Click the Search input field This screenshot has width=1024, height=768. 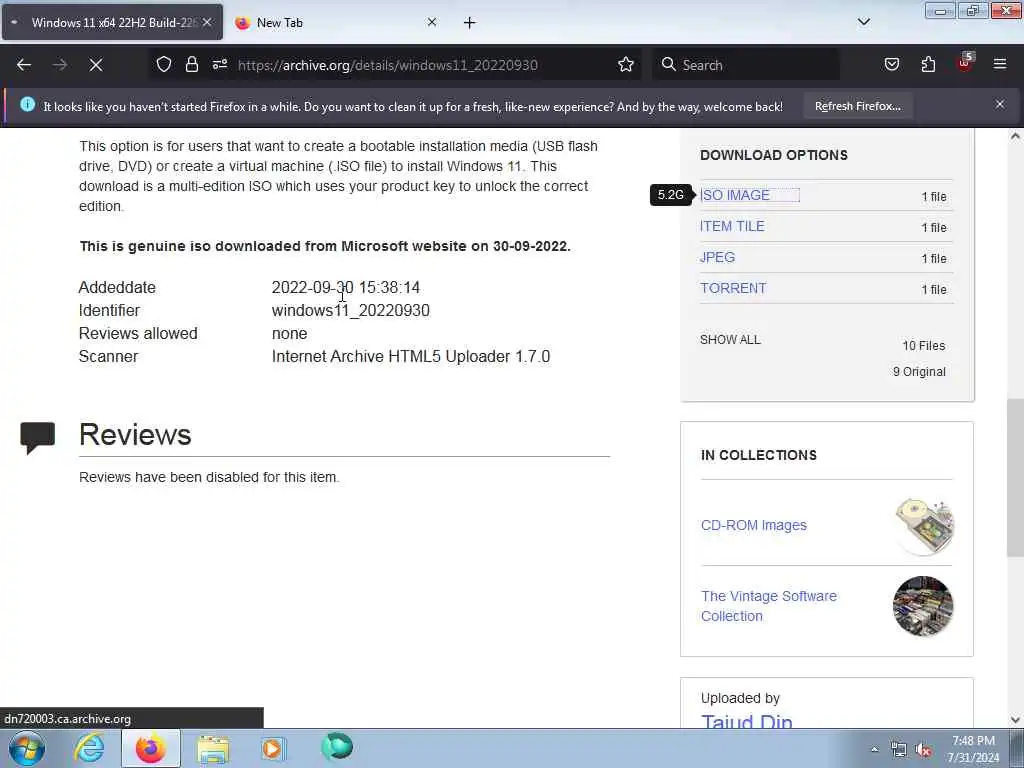pyautogui.click(x=746, y=65)
